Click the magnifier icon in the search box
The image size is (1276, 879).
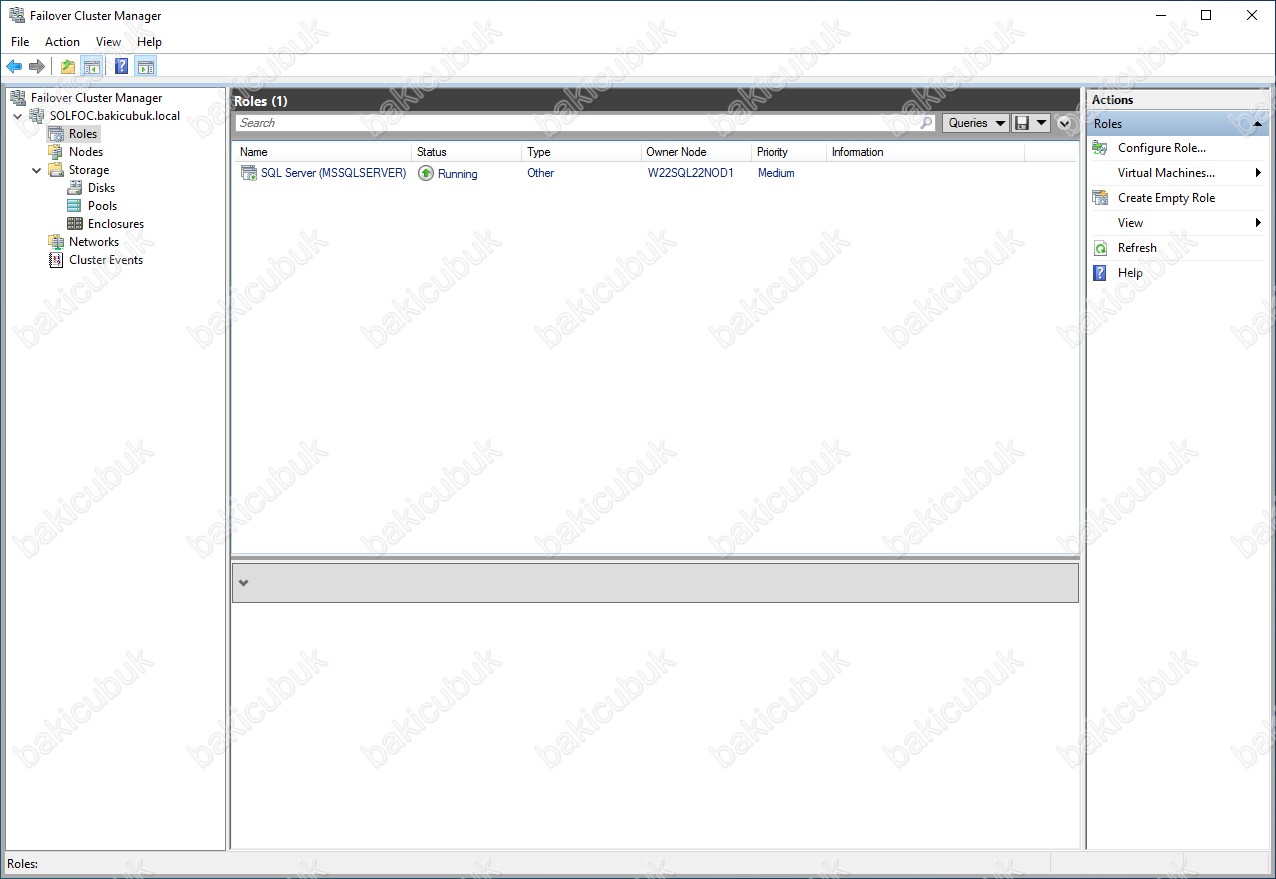pyautogui.click(x=926, y=123)
